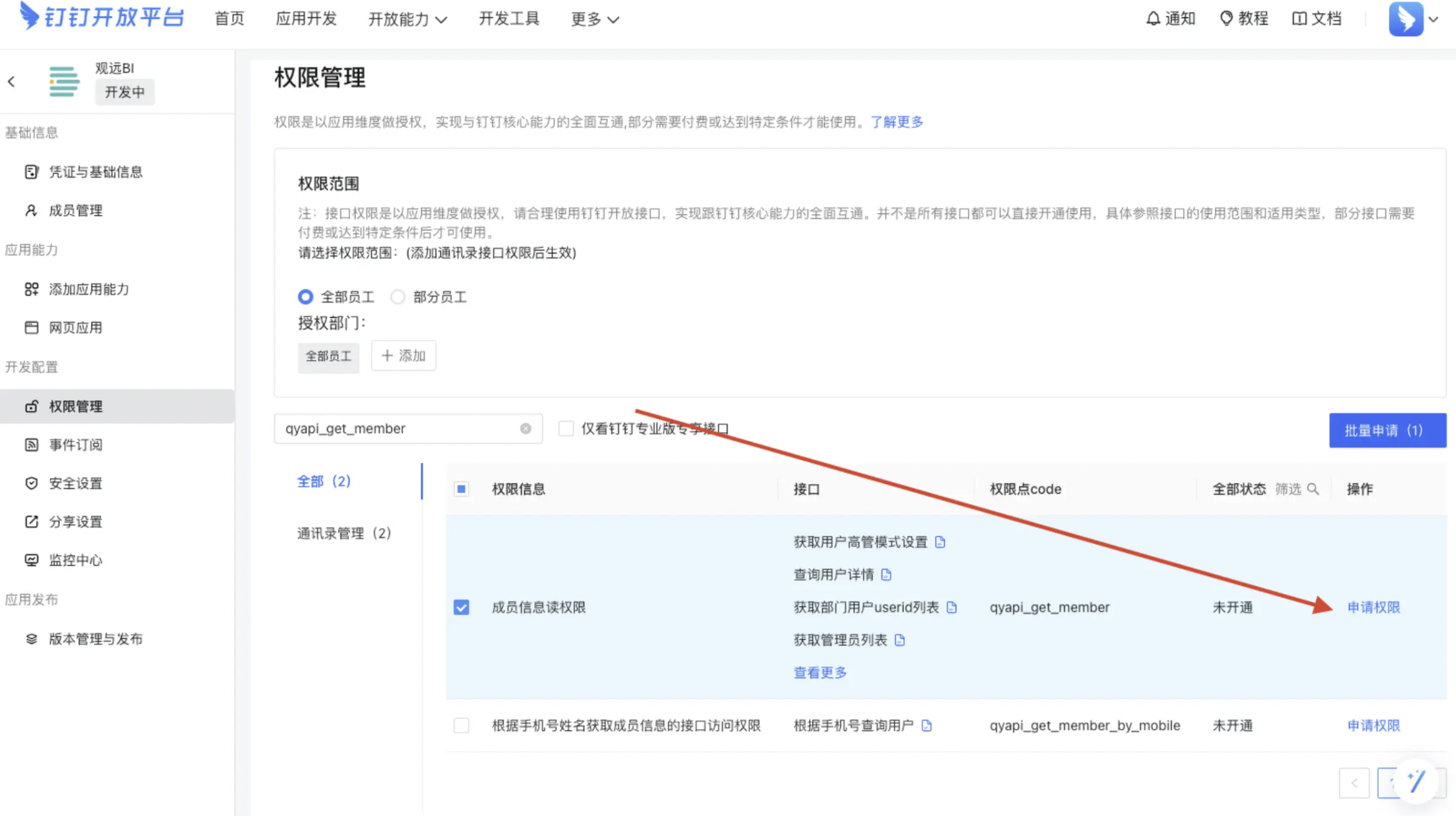Image resolution: width=1456 pixels, height=816 pixels.
Task: Open 筛选 status filter
Action: click(1288, 489)
